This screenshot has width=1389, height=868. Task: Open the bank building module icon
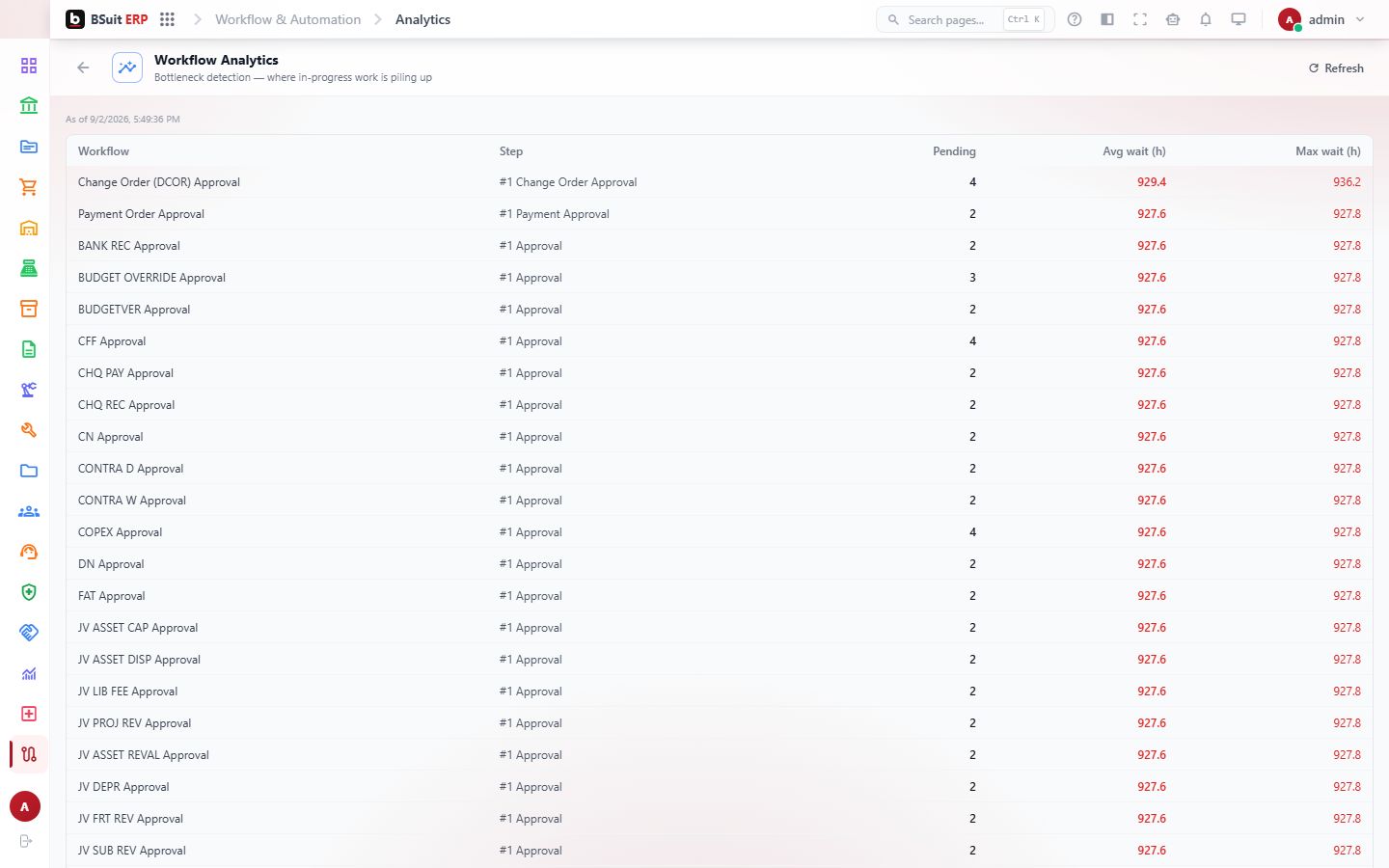click(29, 106)
